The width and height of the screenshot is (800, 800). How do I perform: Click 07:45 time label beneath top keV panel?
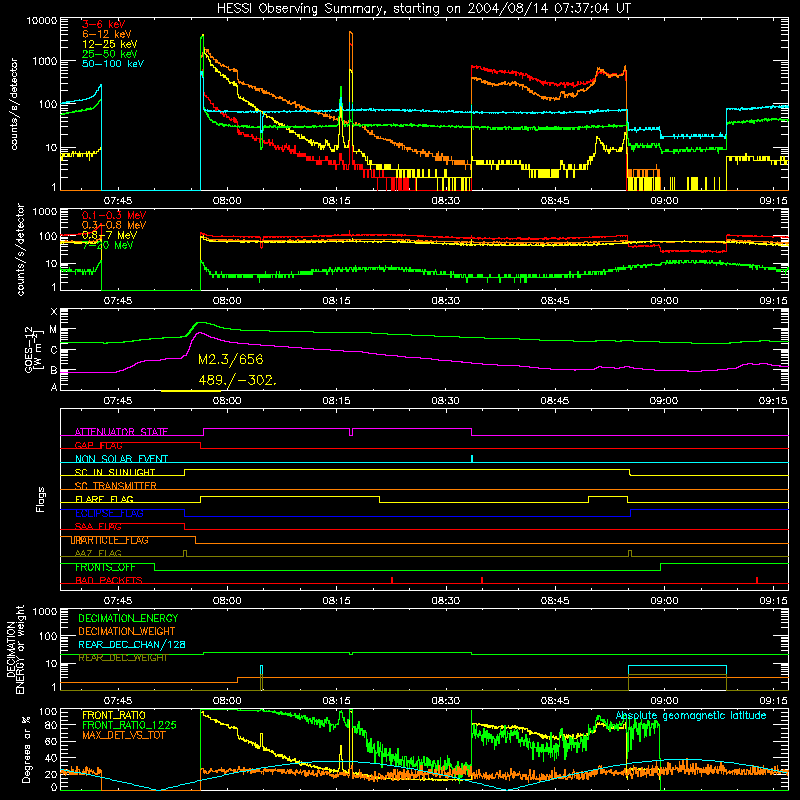[118, 201]
